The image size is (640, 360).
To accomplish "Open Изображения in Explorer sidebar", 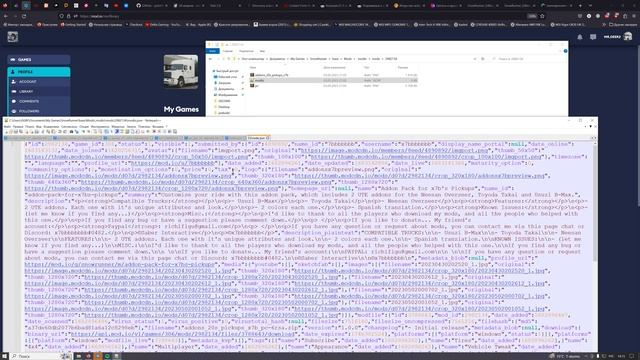I will pyautogui.click(x=227, y=95).
